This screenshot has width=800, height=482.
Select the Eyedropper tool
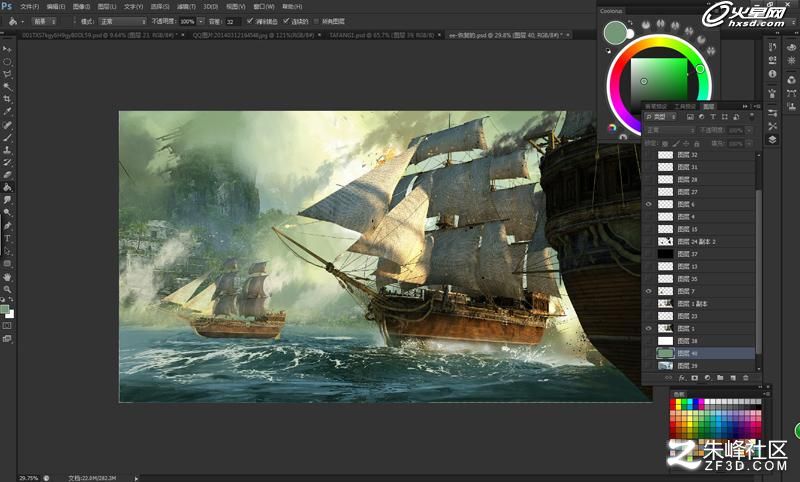pyautogui.click(x=7, y=111)
